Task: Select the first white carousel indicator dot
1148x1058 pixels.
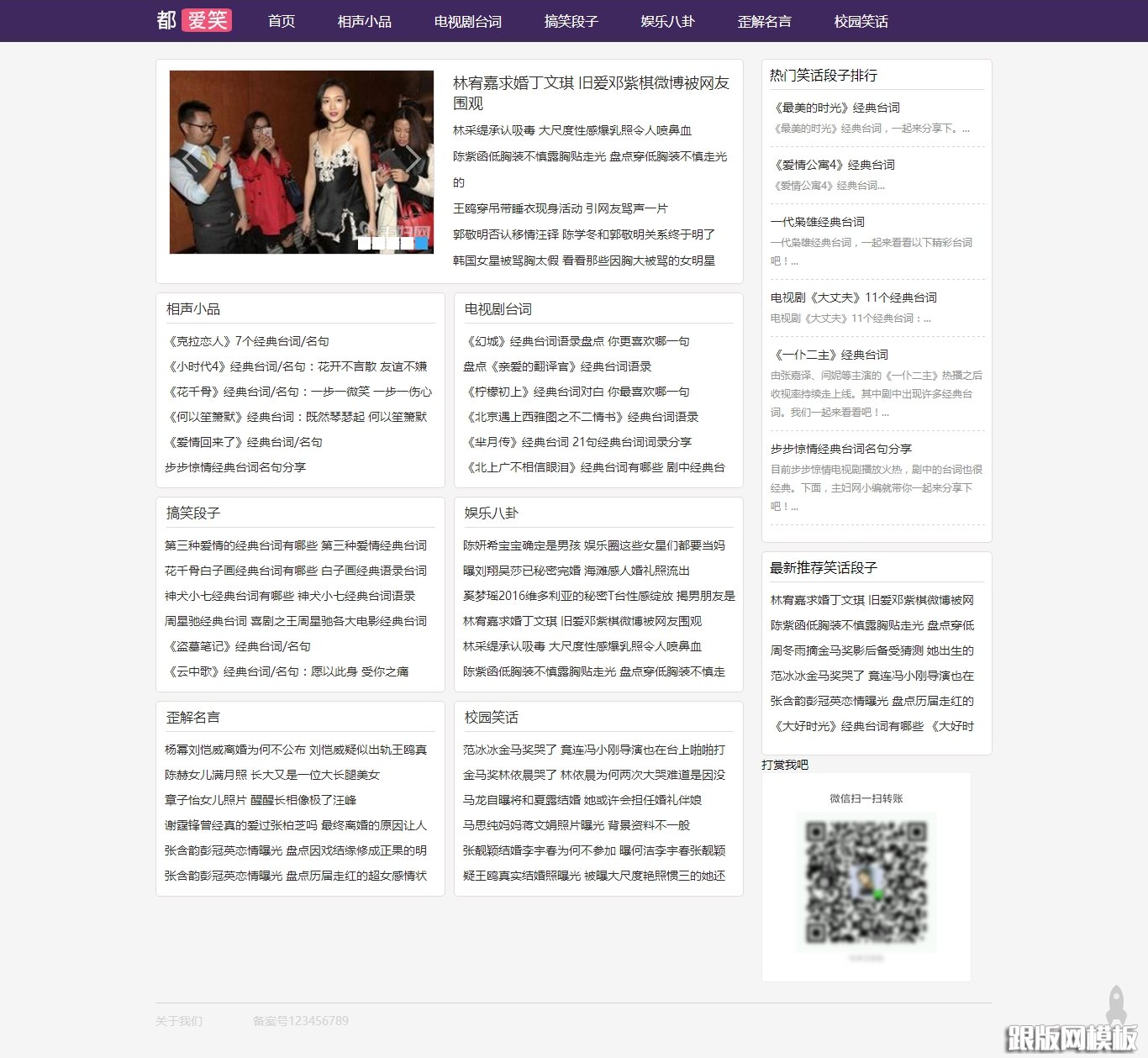Action: point(363,243)
